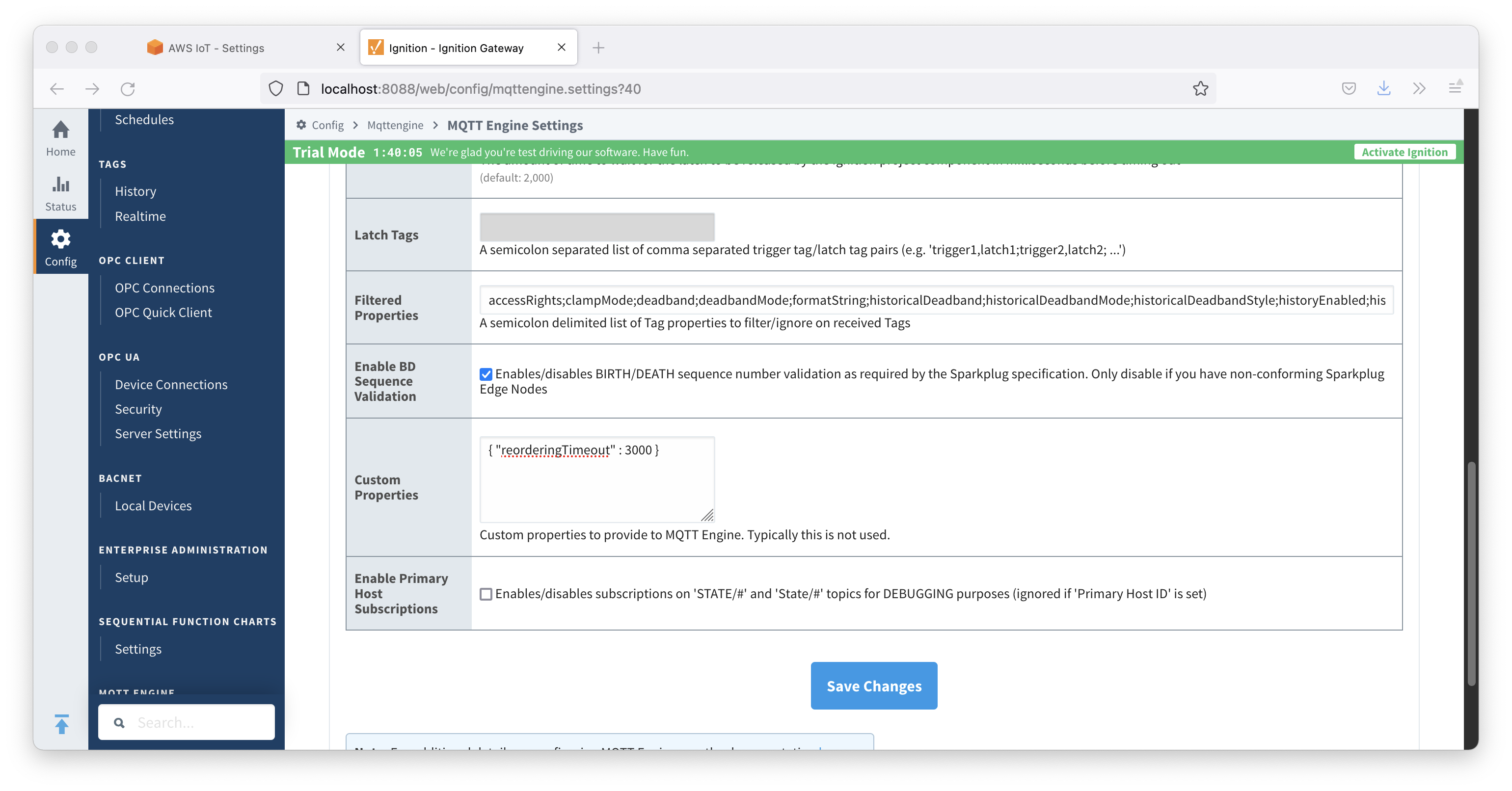Expand the toolbar overflow chevrons

pos(1419,89)
